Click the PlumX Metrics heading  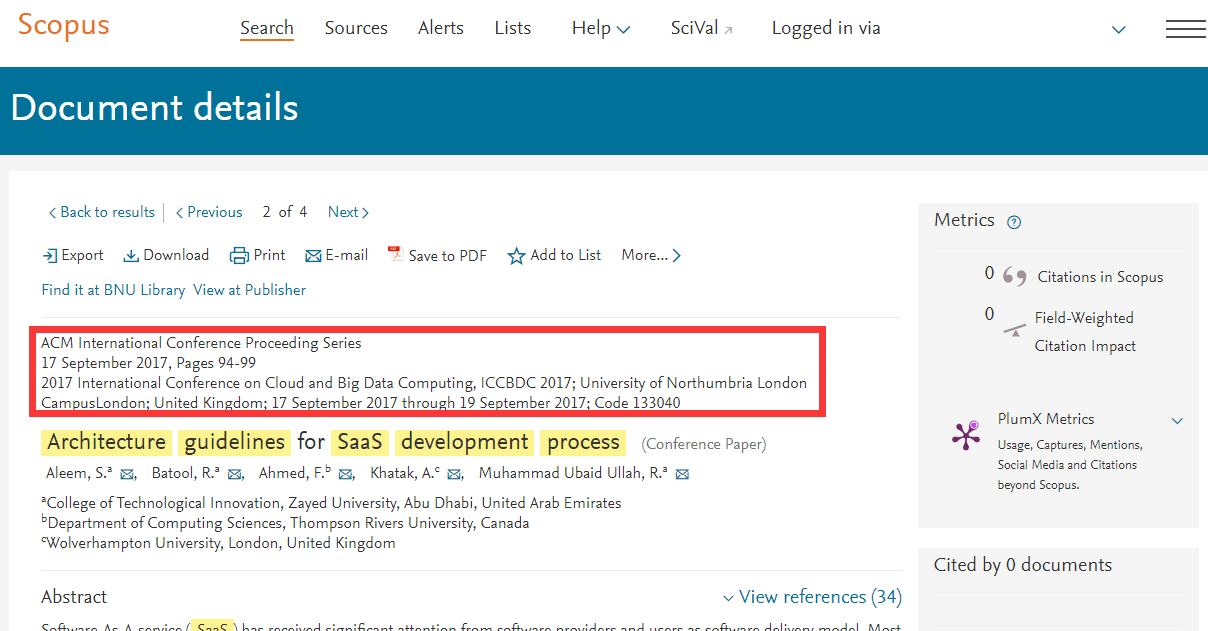[1046, 419]
